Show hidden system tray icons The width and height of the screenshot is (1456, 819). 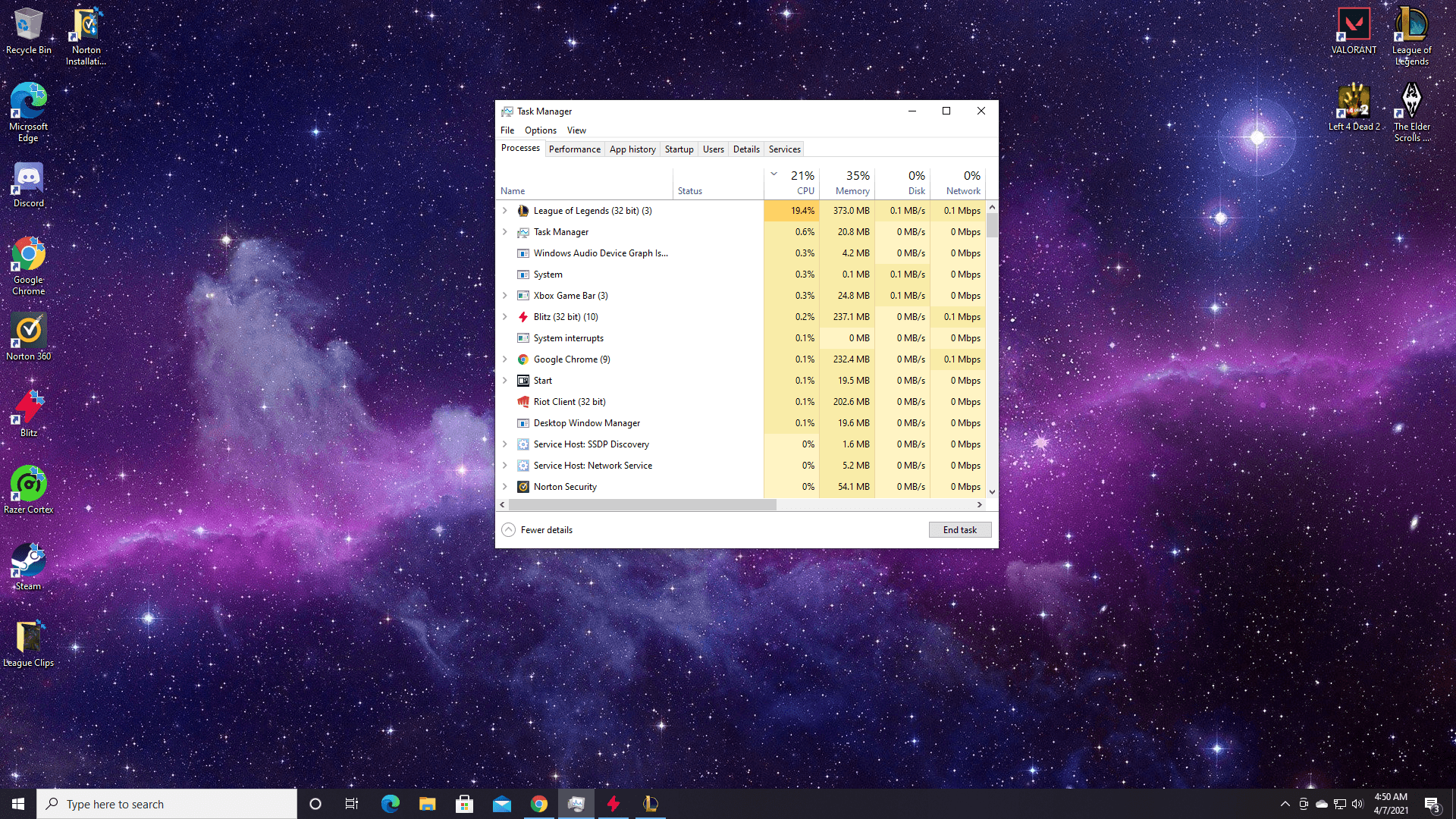(x=1285, y=804)
